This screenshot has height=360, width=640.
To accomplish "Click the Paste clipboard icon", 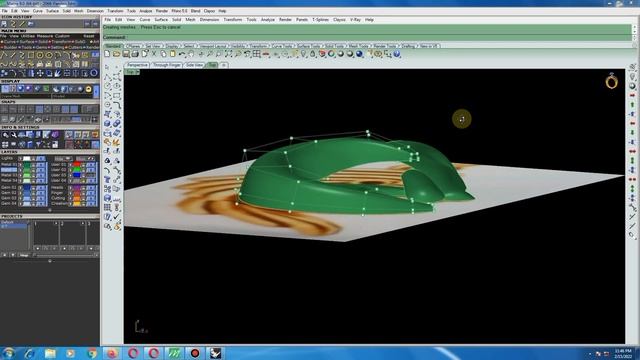I will pyautogui.click(x=173, y=54).
